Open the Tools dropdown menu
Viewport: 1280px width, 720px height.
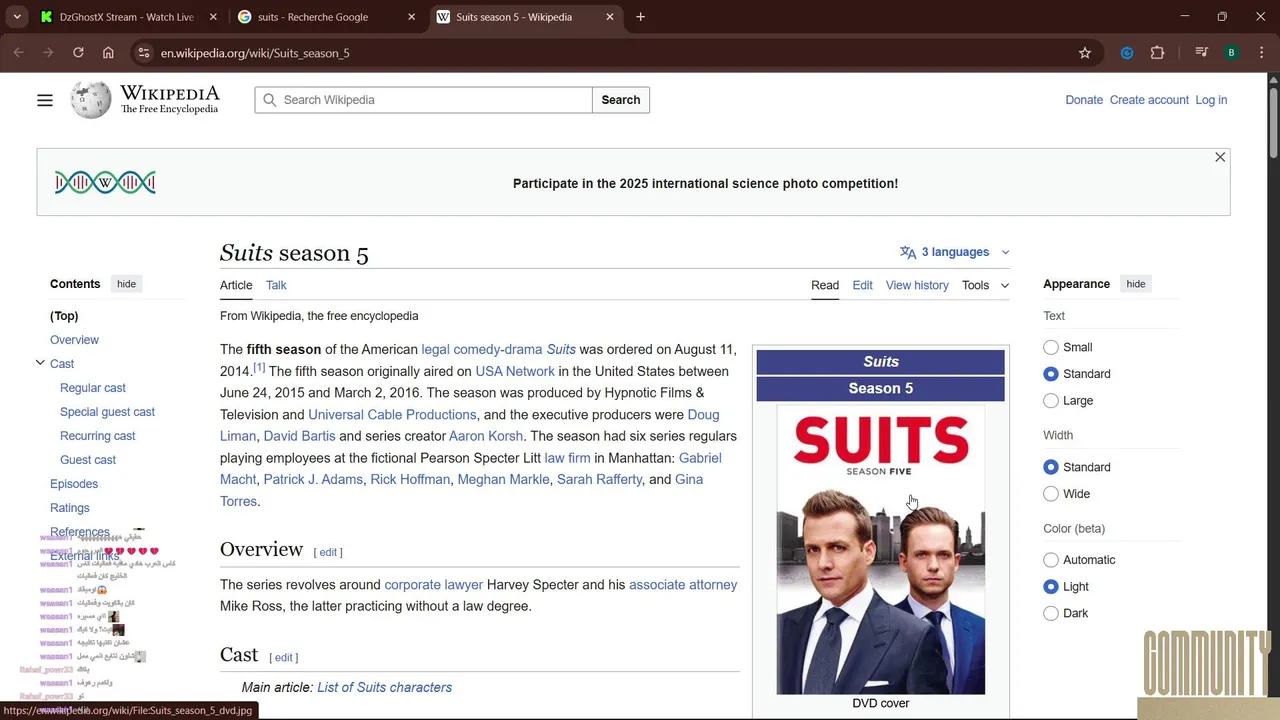tap(985, 285)
